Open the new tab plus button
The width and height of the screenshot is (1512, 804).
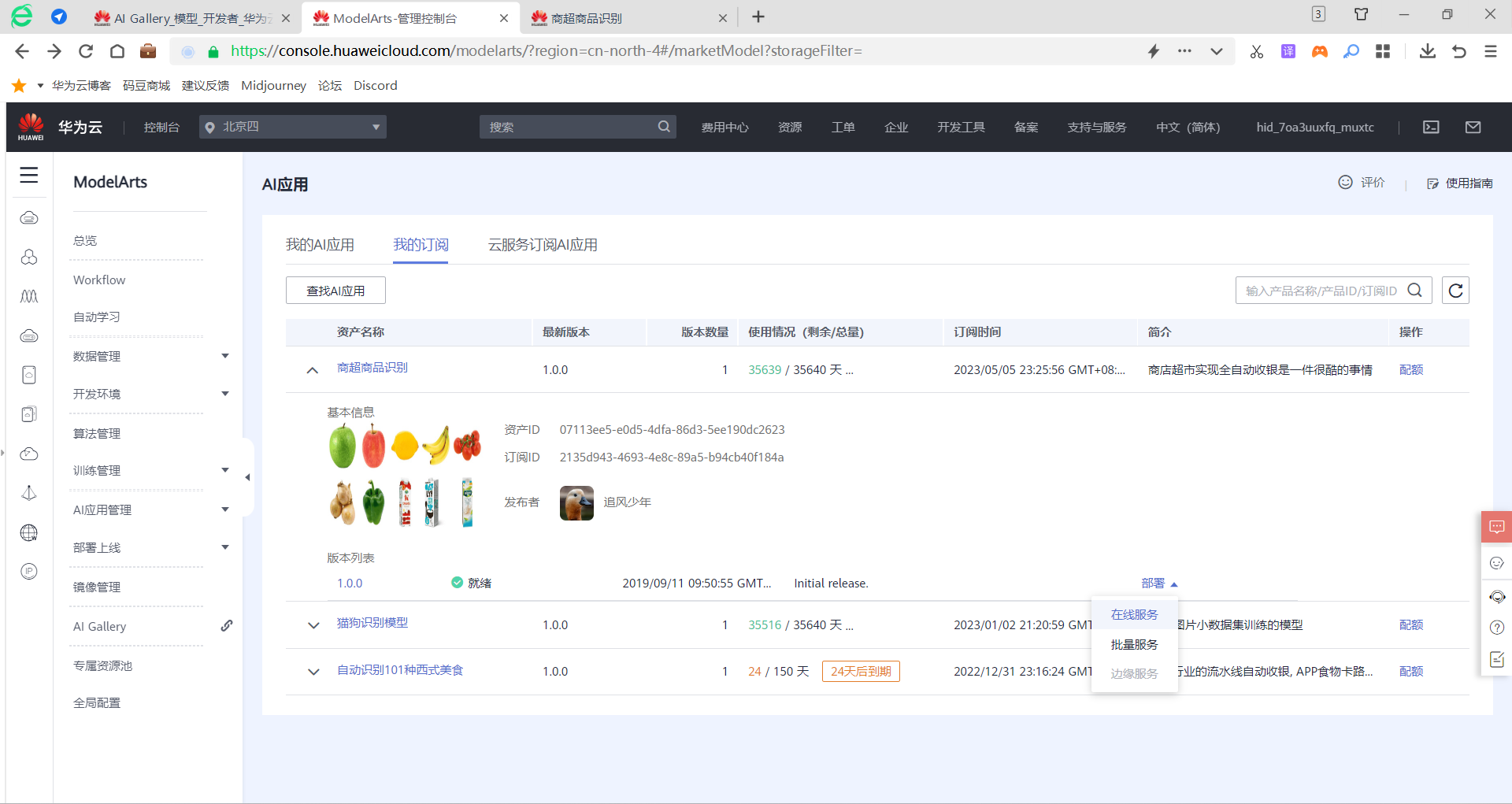coord(758,17)
